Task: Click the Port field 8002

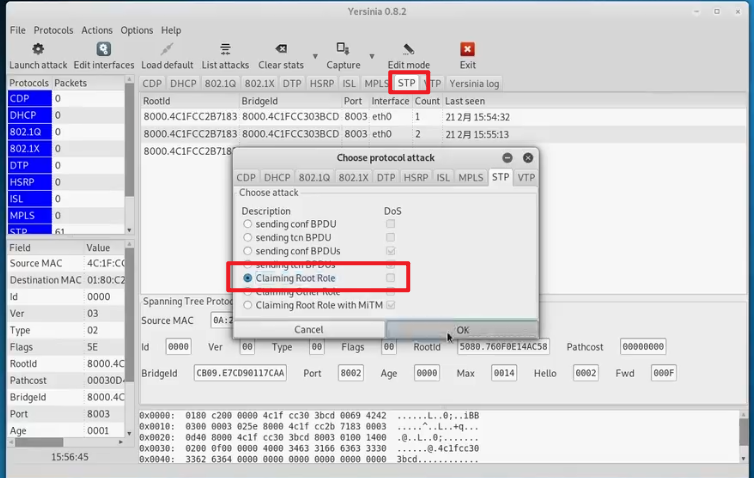Action: pyautogui.click(x=351, y=373)
